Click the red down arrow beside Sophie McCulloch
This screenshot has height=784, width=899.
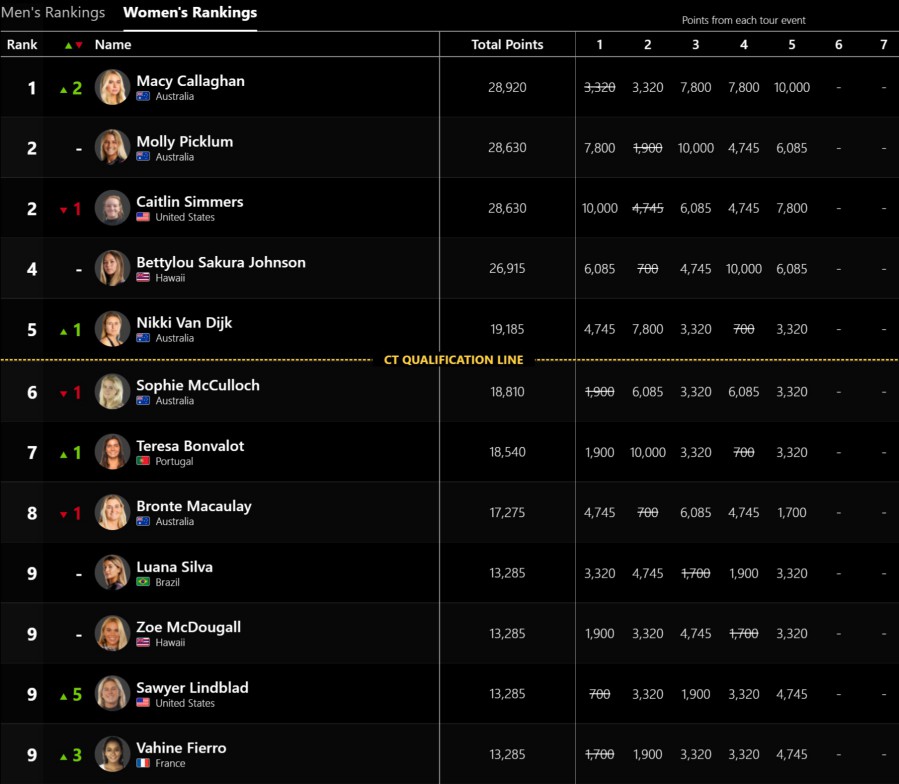click(x=64, y=394)
